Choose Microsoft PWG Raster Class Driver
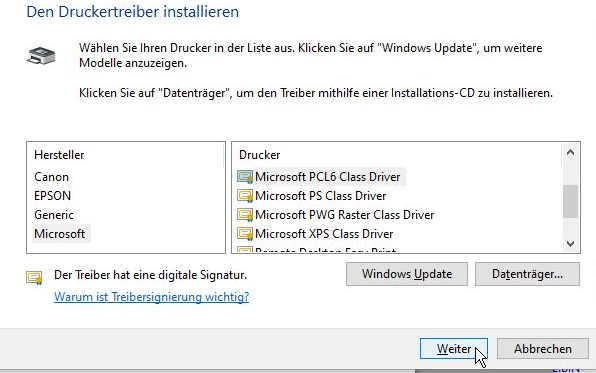The width and height of the screenshot is (596, 373). (344, 215)
